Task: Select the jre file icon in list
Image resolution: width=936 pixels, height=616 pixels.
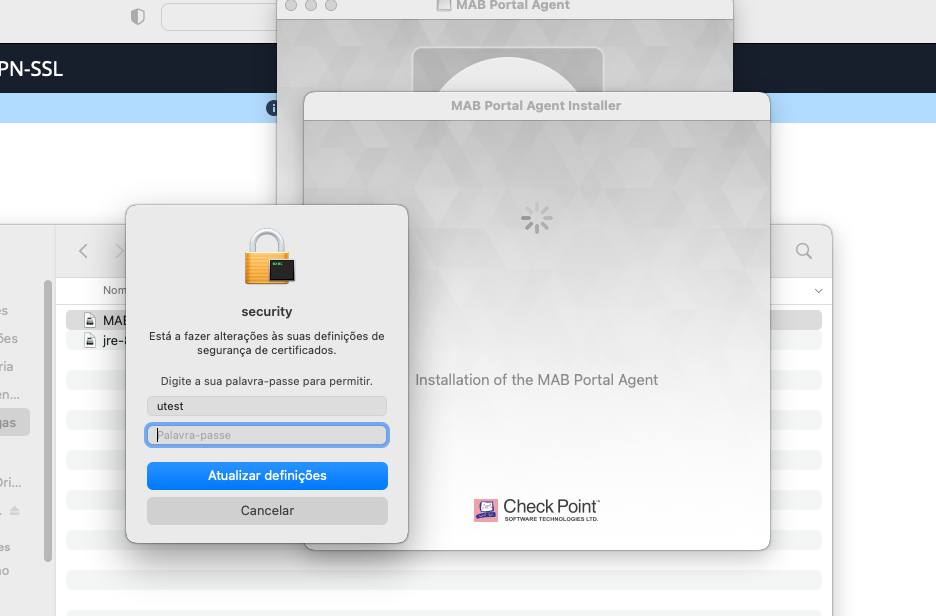Action: (90, 340)
